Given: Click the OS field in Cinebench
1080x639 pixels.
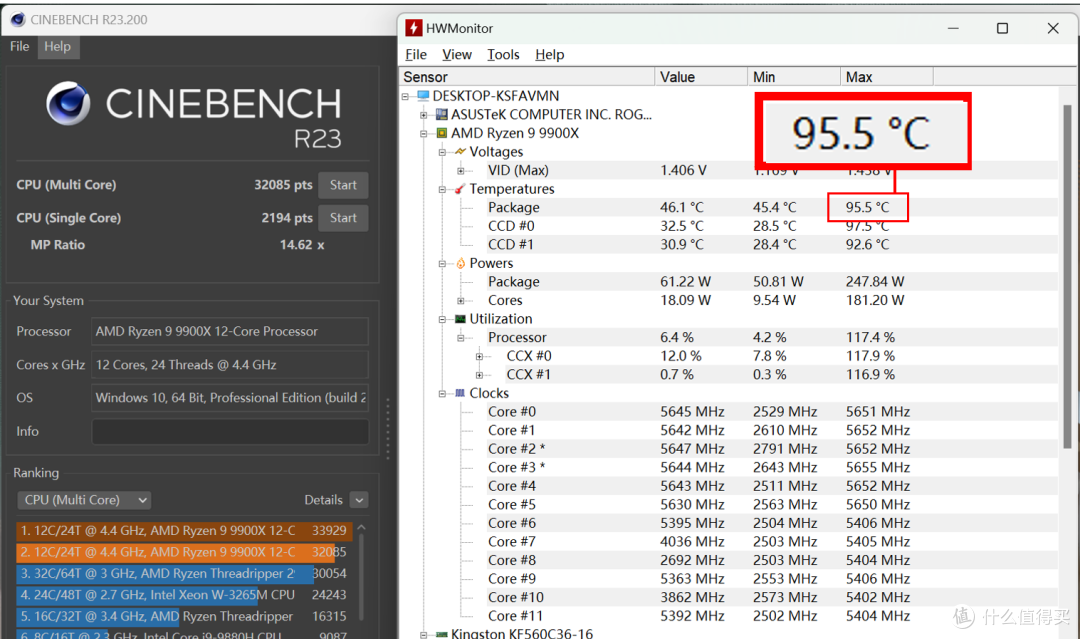Looking at the screenshot, I should 230,398.
